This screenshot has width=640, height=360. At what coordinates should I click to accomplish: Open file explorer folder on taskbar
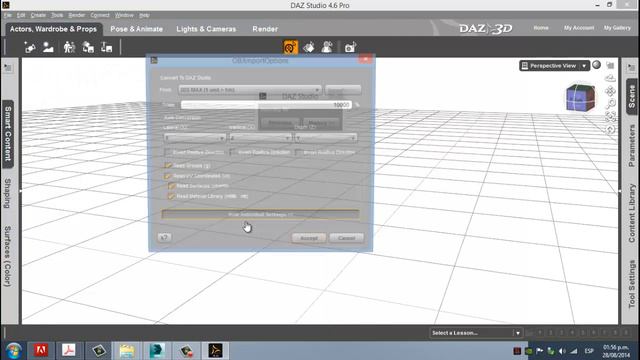tap(127, 350)
